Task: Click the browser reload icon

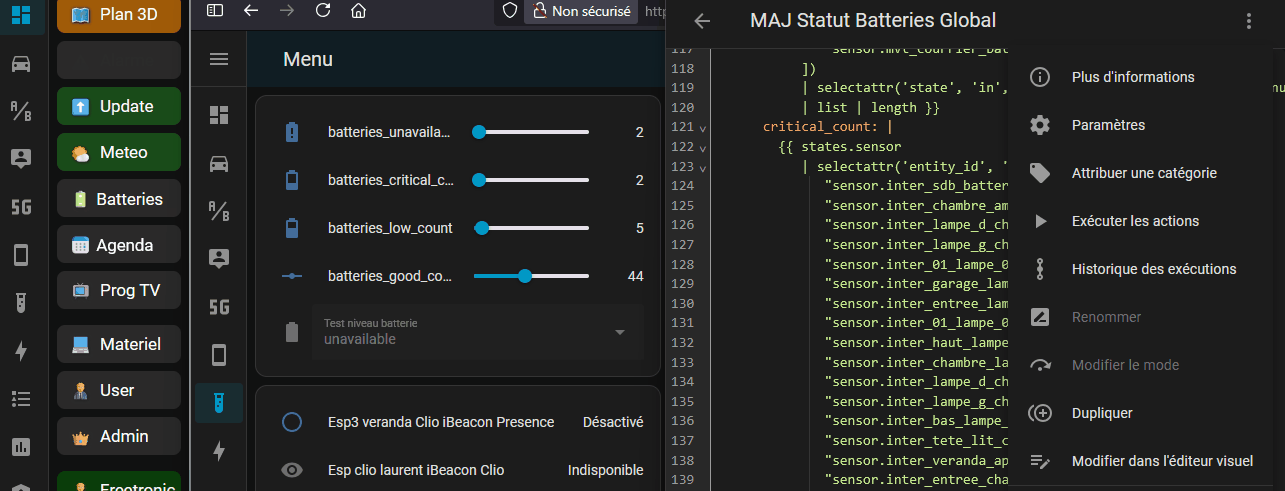Action: (323, 11)
